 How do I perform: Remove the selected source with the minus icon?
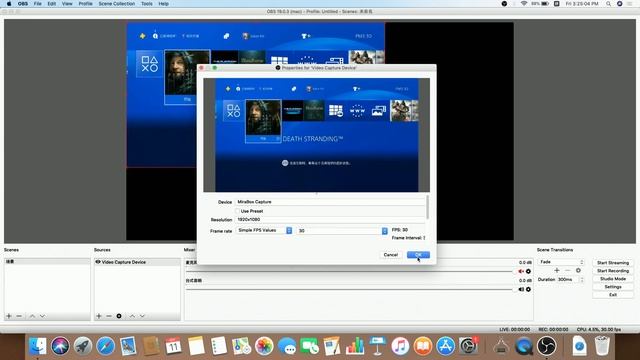pos(109,316)
